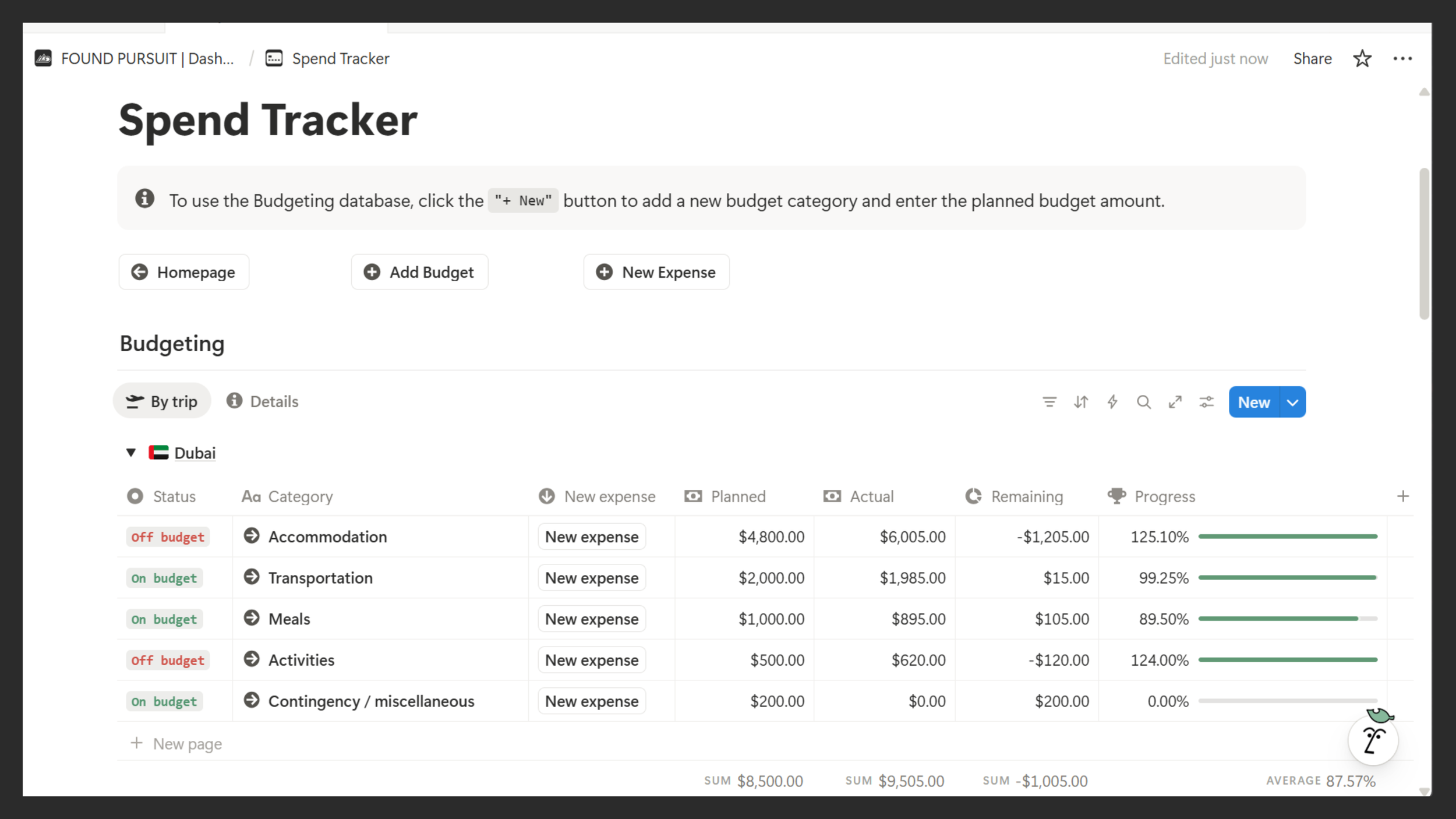Screen dimensions: 1456x819
Task: Click the Notion AI assistant face icon
Action: pos(1373,740)
